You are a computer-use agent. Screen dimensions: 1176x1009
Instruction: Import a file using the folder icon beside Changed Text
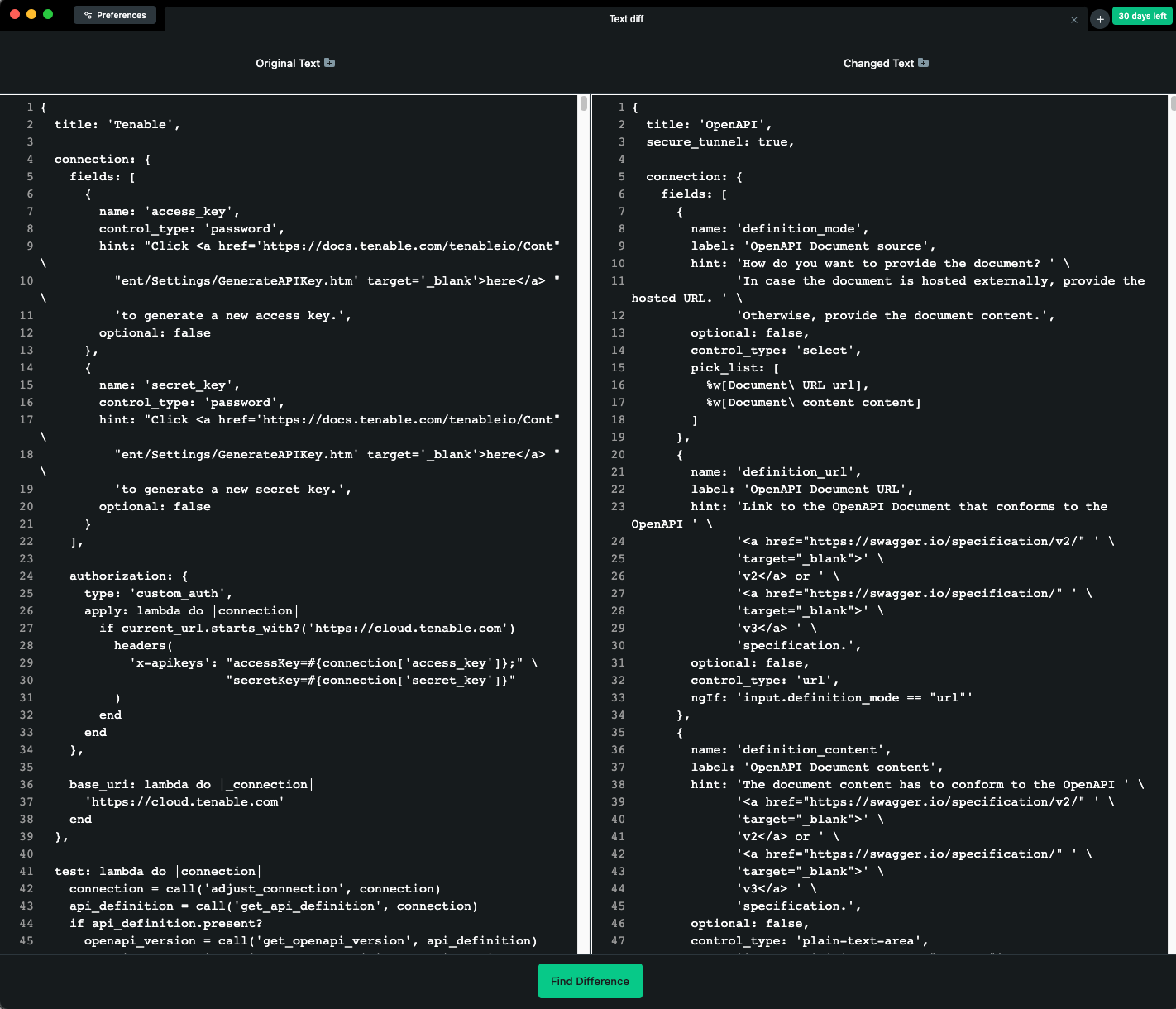pos(924,62)
